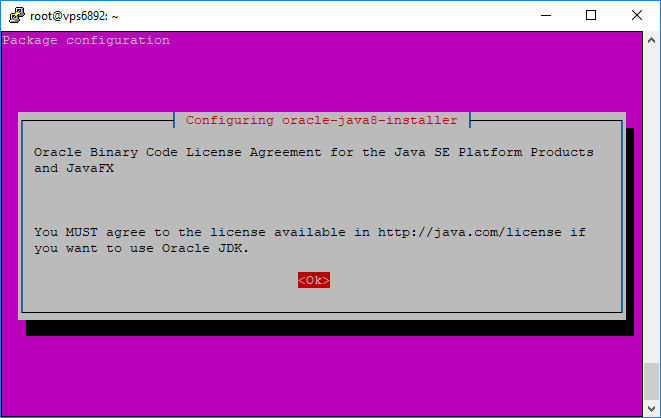Close the root@vps6892 session window
Viewport: 661px width, 418px height.
click(x=637, y=15)
